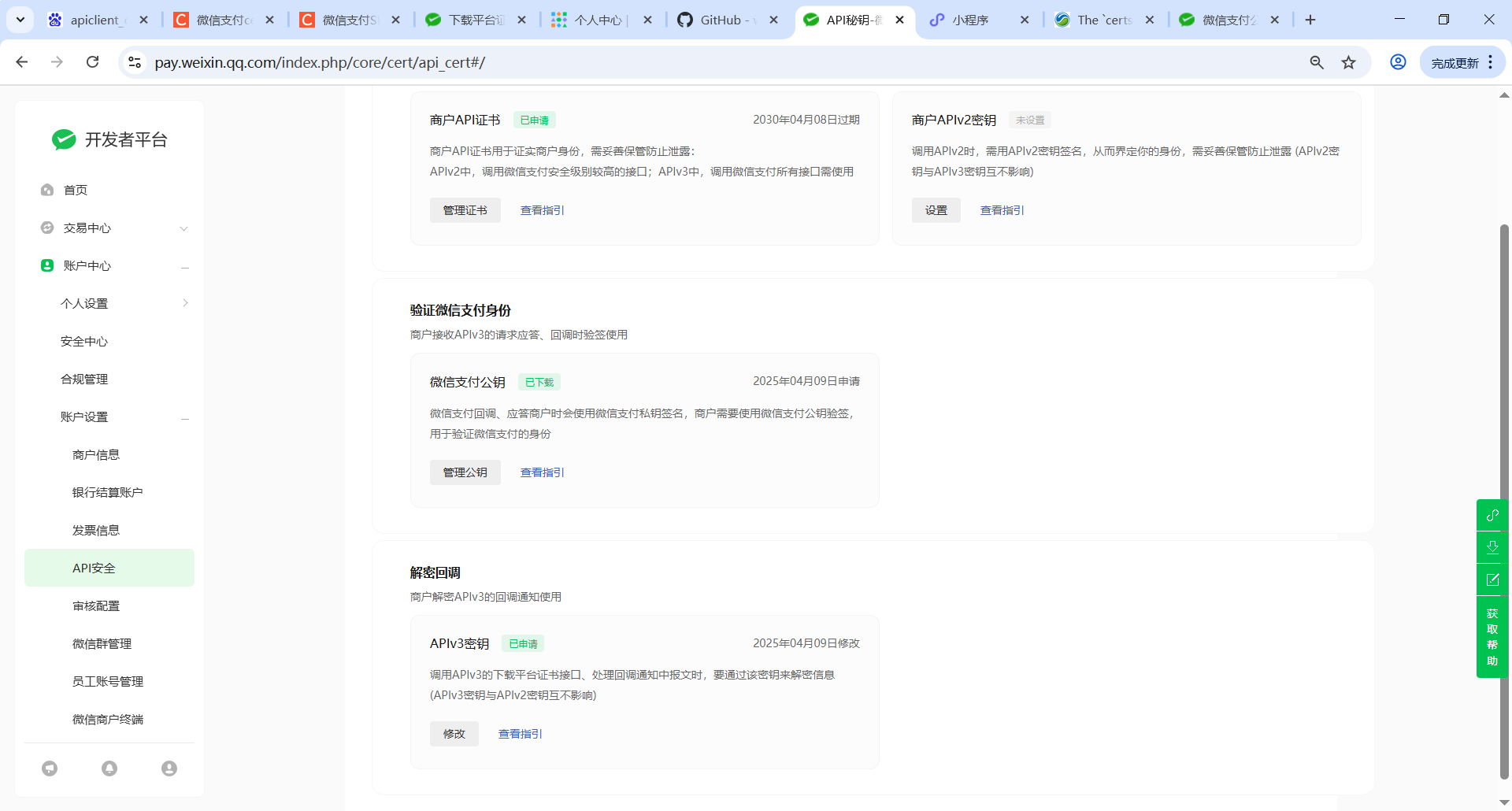Click the 交易中心 icon in sidebar

click(x=47, y=228)
